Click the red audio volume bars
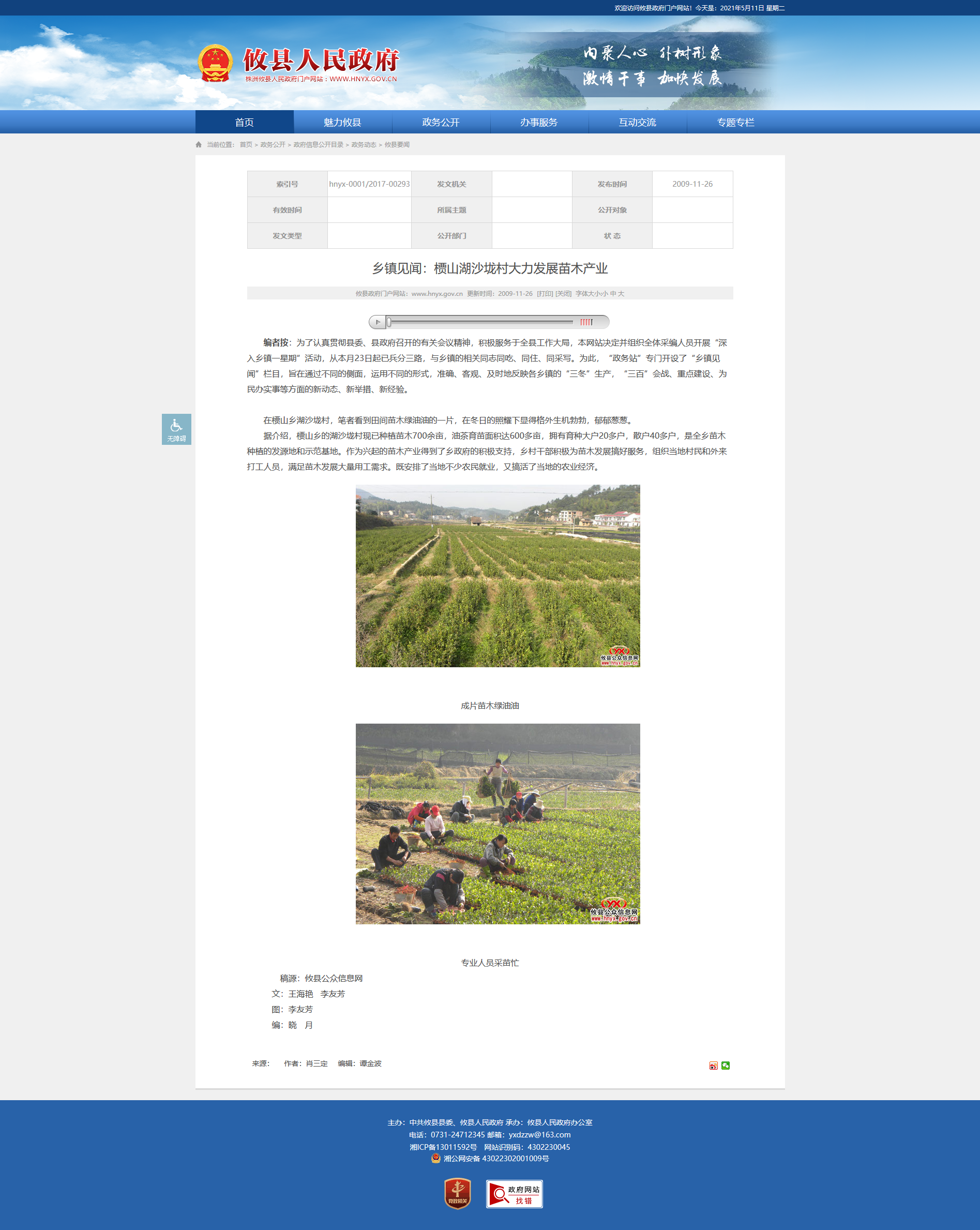This screenshot has height=1230, width=980. click(x=586, y=322)
